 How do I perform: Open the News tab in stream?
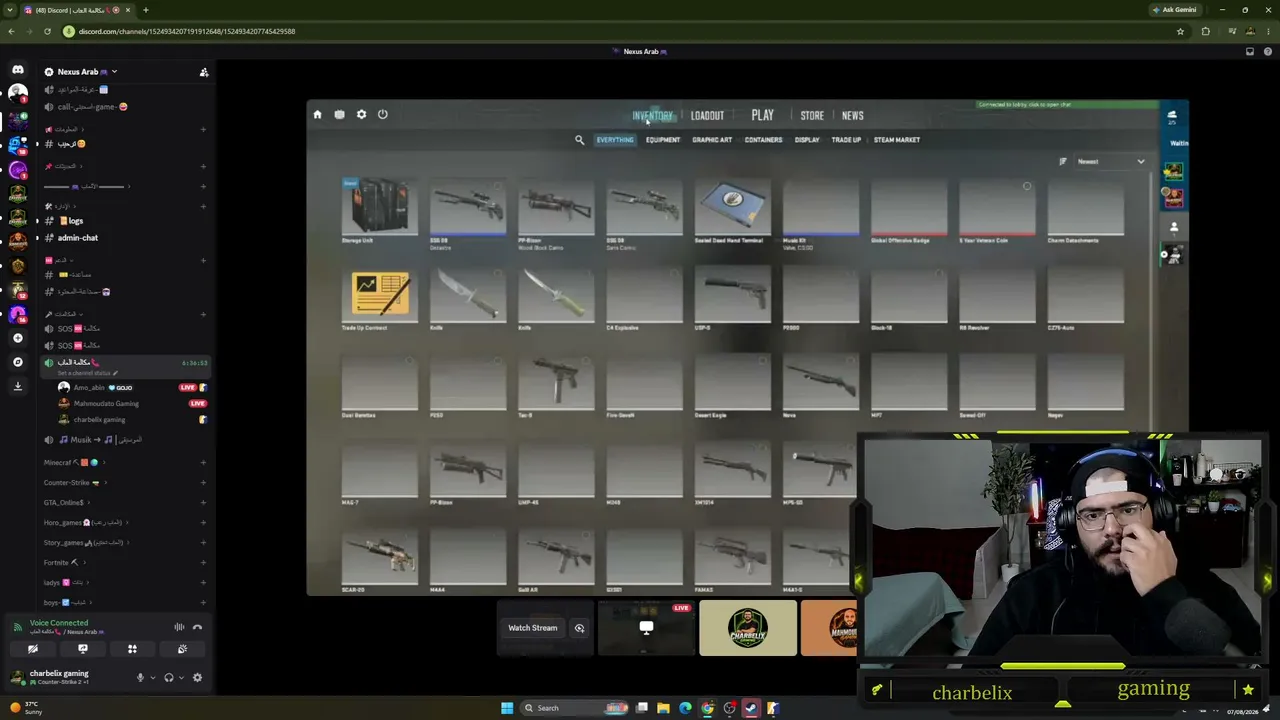[853, 116]
